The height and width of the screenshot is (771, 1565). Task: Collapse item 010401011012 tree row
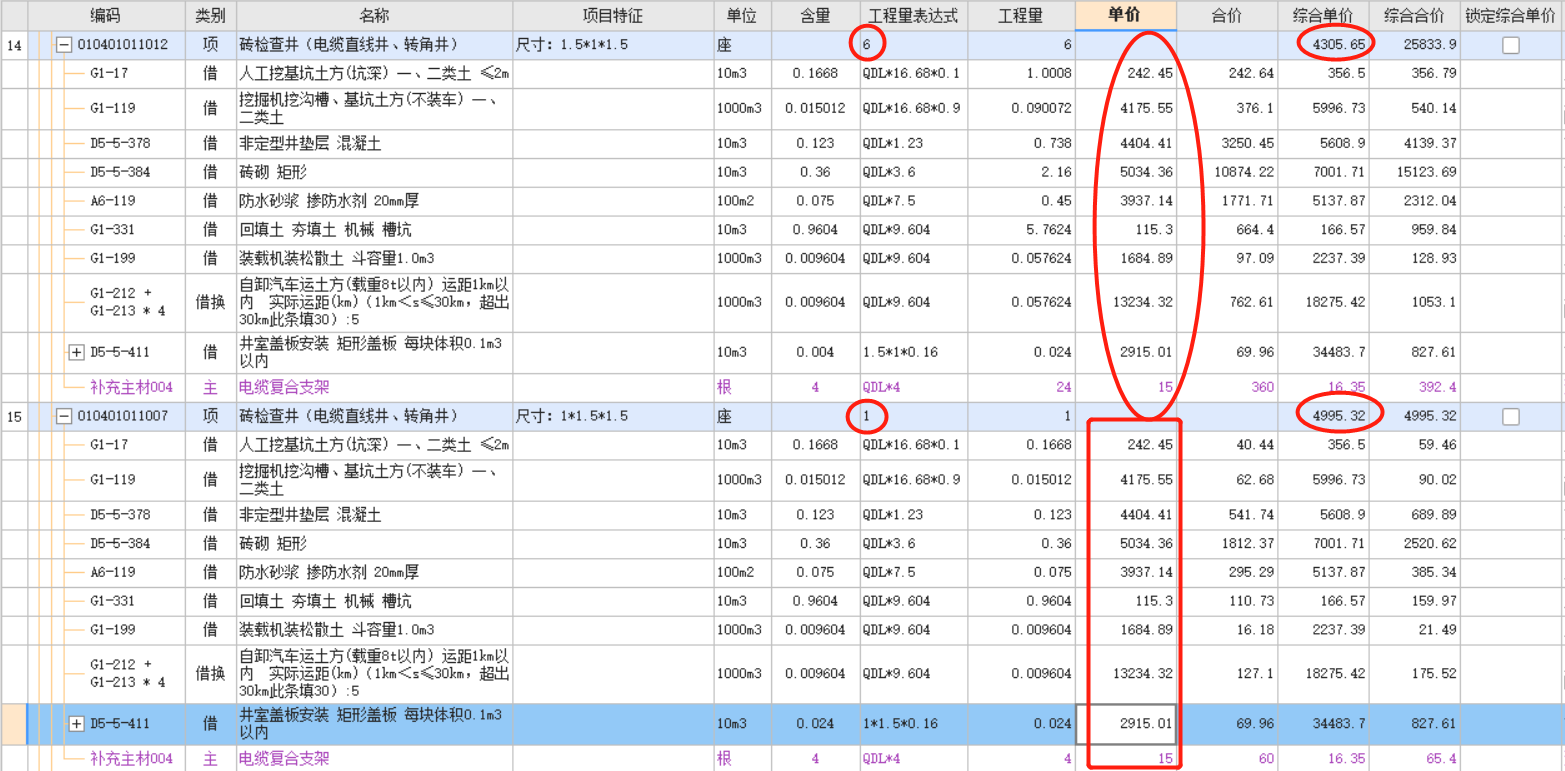pos(65,45)
